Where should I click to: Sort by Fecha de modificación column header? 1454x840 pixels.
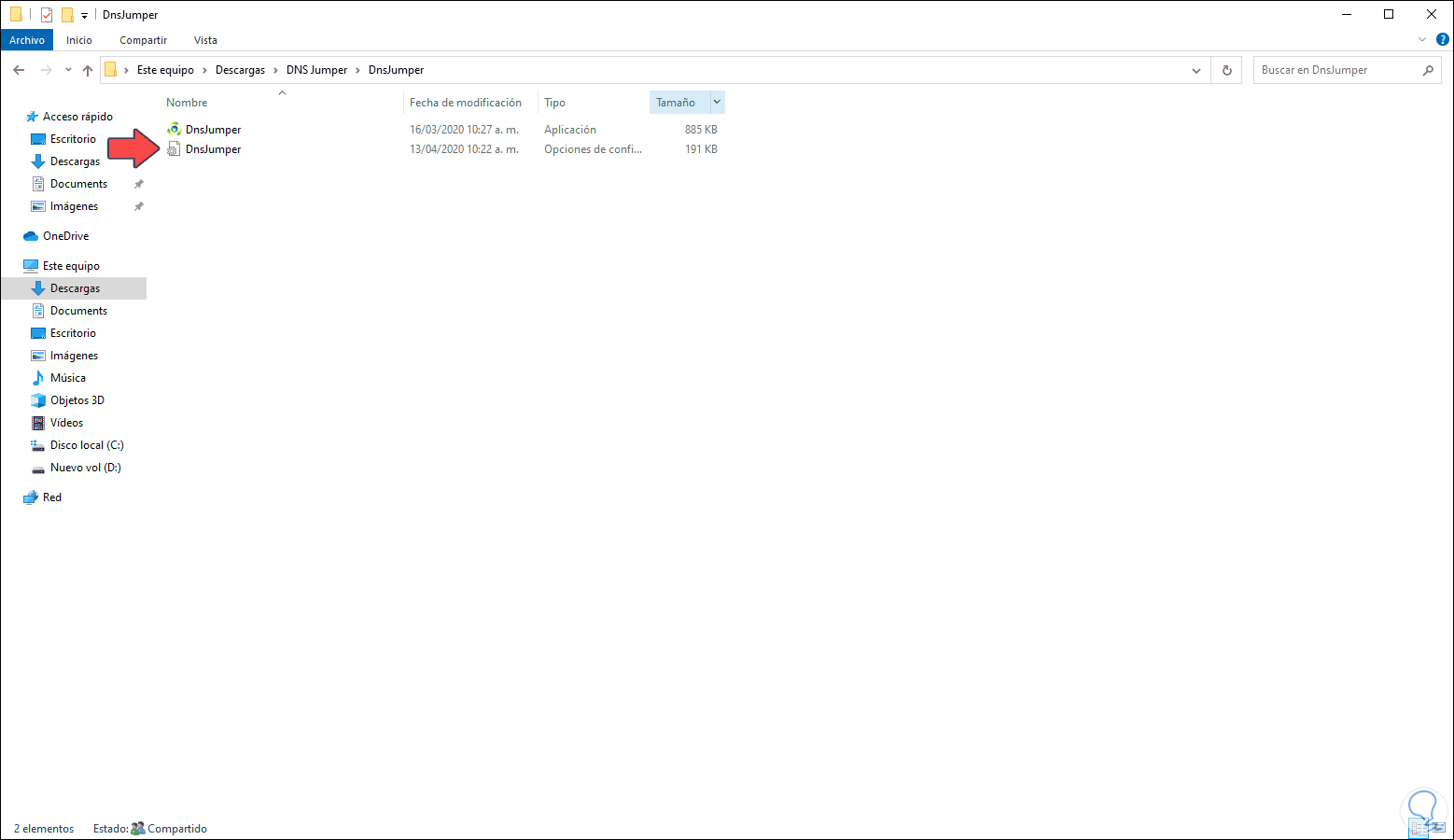point(466,102)
